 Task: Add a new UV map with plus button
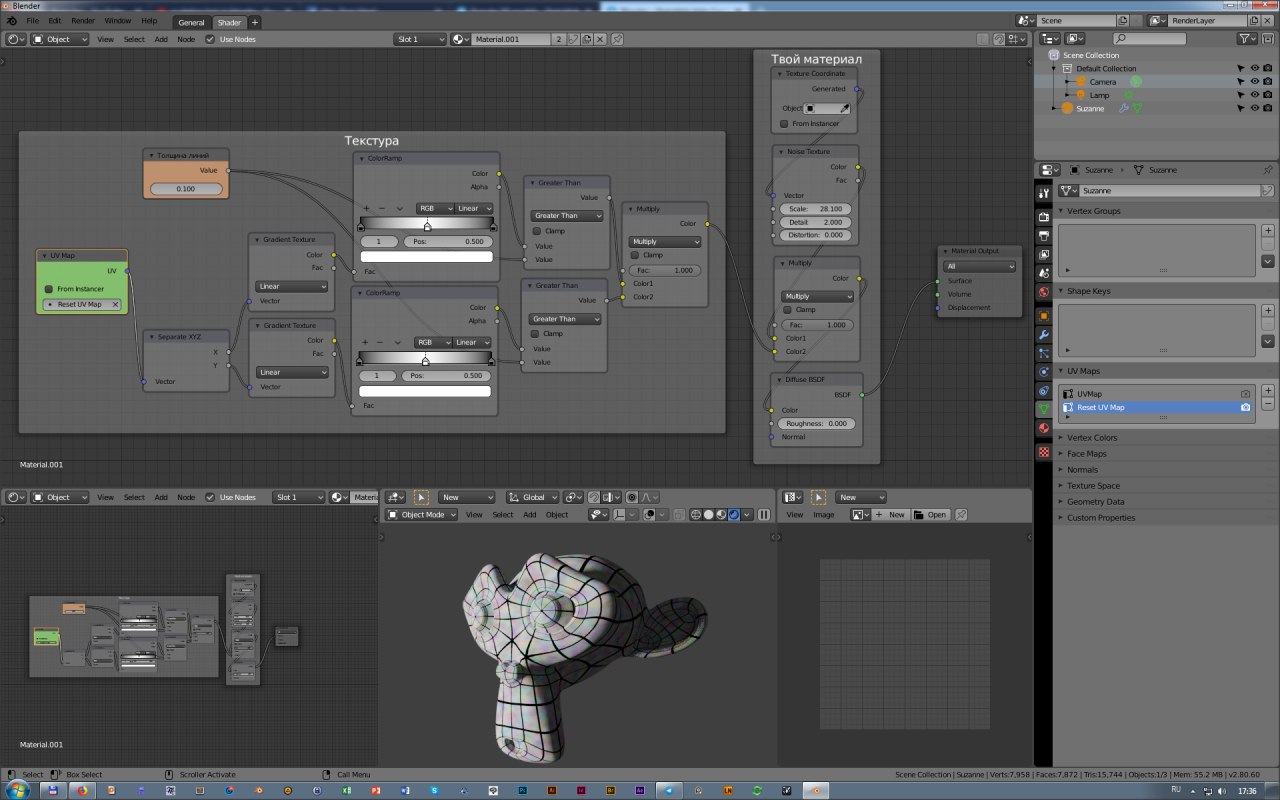tap(1268, 391)
